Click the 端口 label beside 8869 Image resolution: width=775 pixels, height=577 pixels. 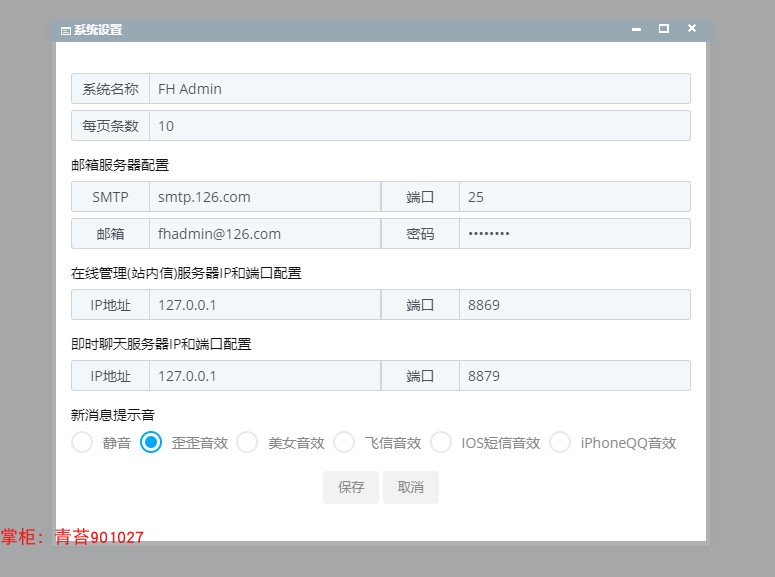click(x=420, y=305)
